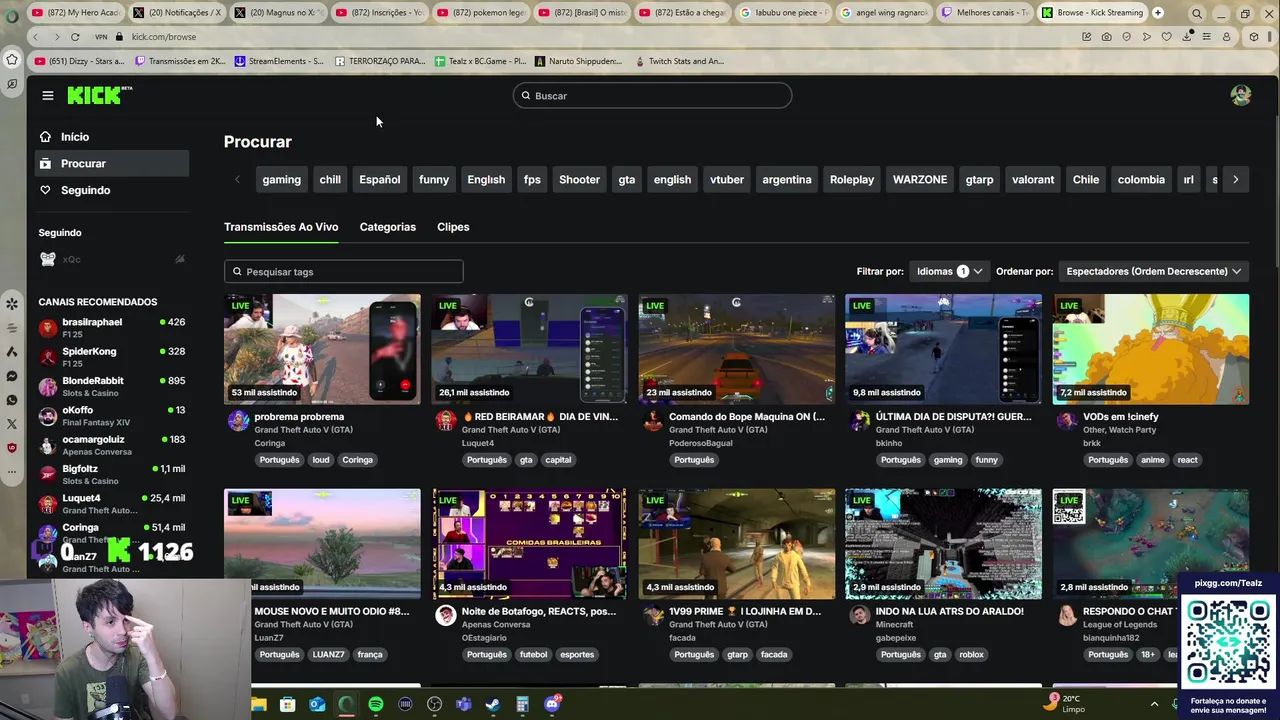Open the user profile avatar menu
Screen dimensions: 1280x720
[1241, 95]
